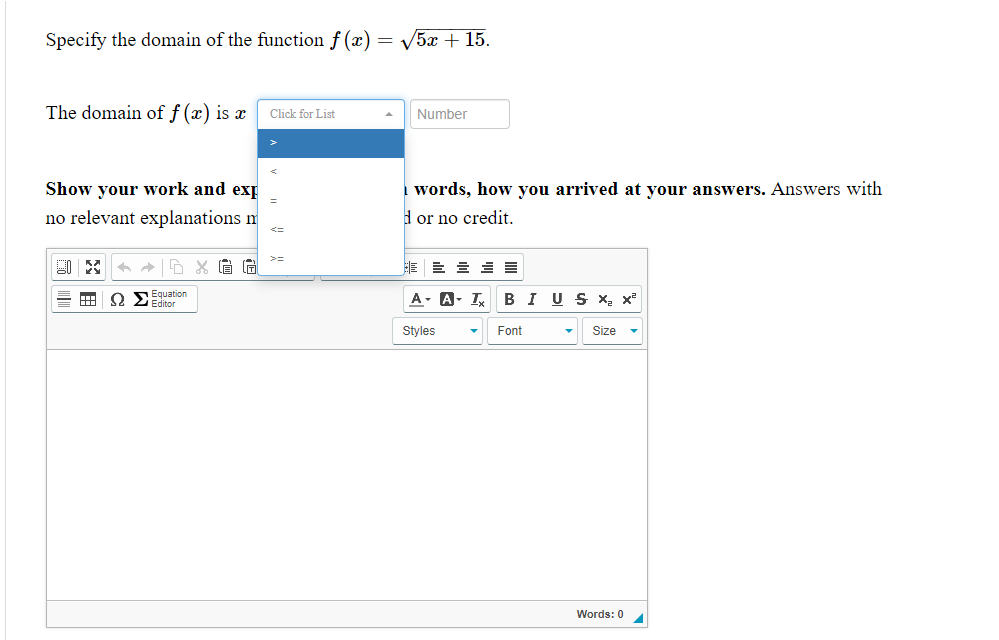This screenshot has height=640, width=999.
Task: Expand the Size dropdown
Action: click(x=612, y=330)
